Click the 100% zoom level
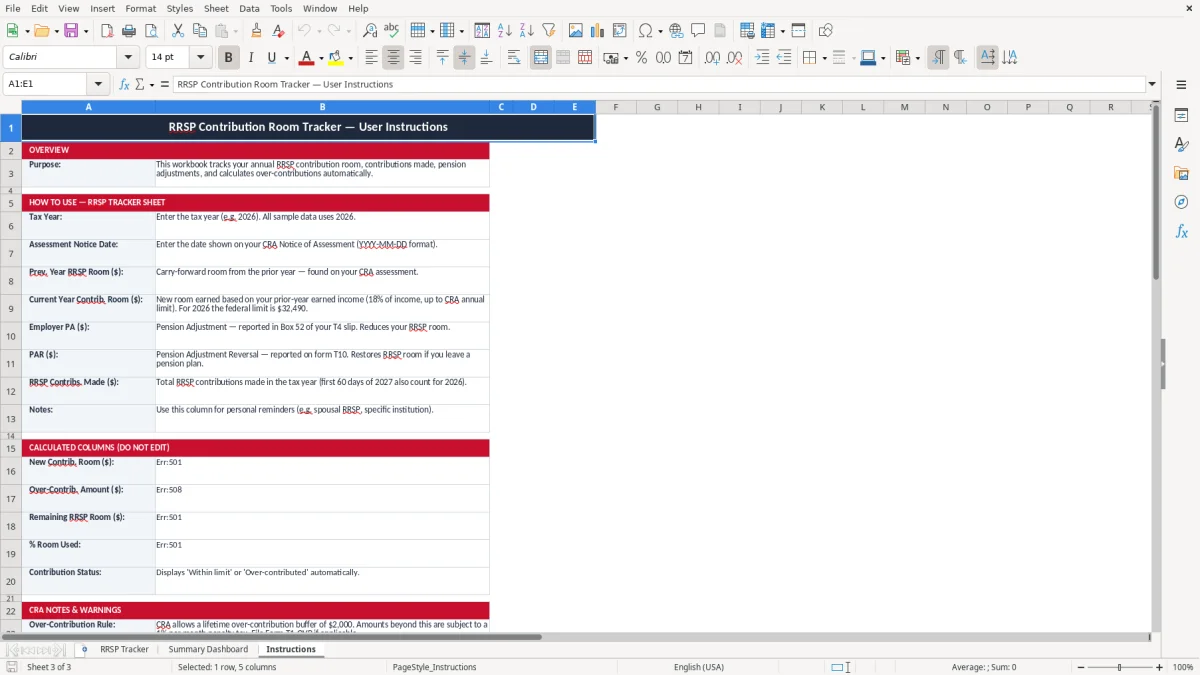Image resolution: width=1200 pixels, height=675 pixels. (x=1182, y=667)
